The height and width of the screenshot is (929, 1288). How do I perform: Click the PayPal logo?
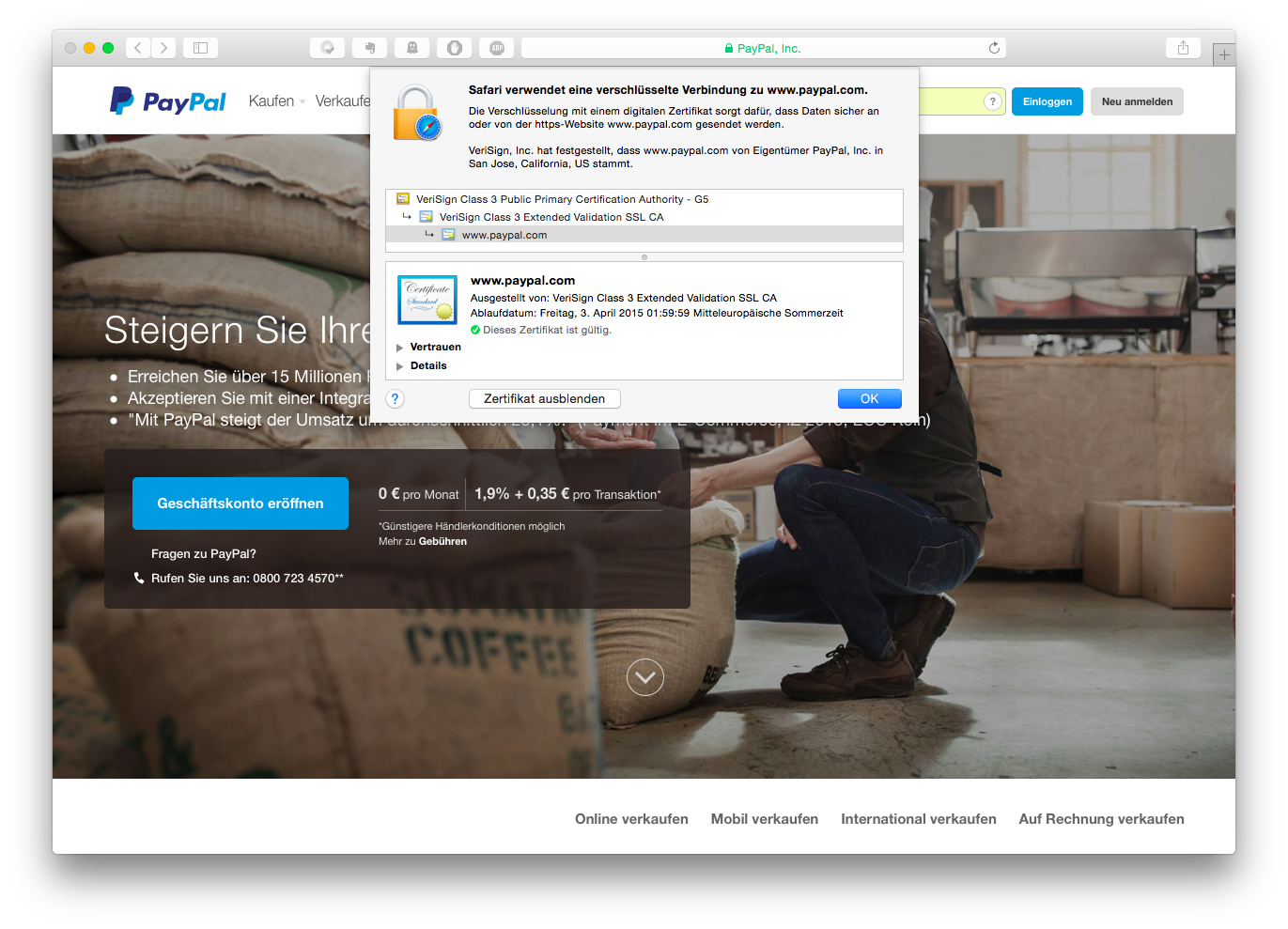(x=168, y=101)
